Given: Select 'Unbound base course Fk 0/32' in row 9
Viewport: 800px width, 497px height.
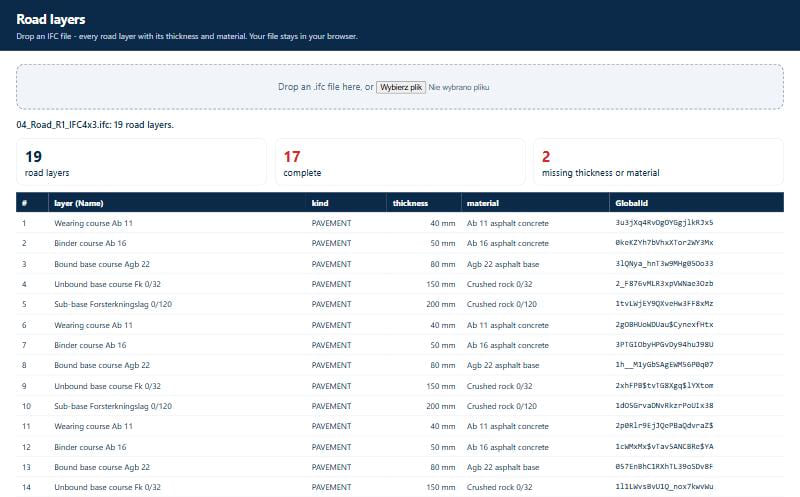Looking at the screenshot, I should point(108,386).
